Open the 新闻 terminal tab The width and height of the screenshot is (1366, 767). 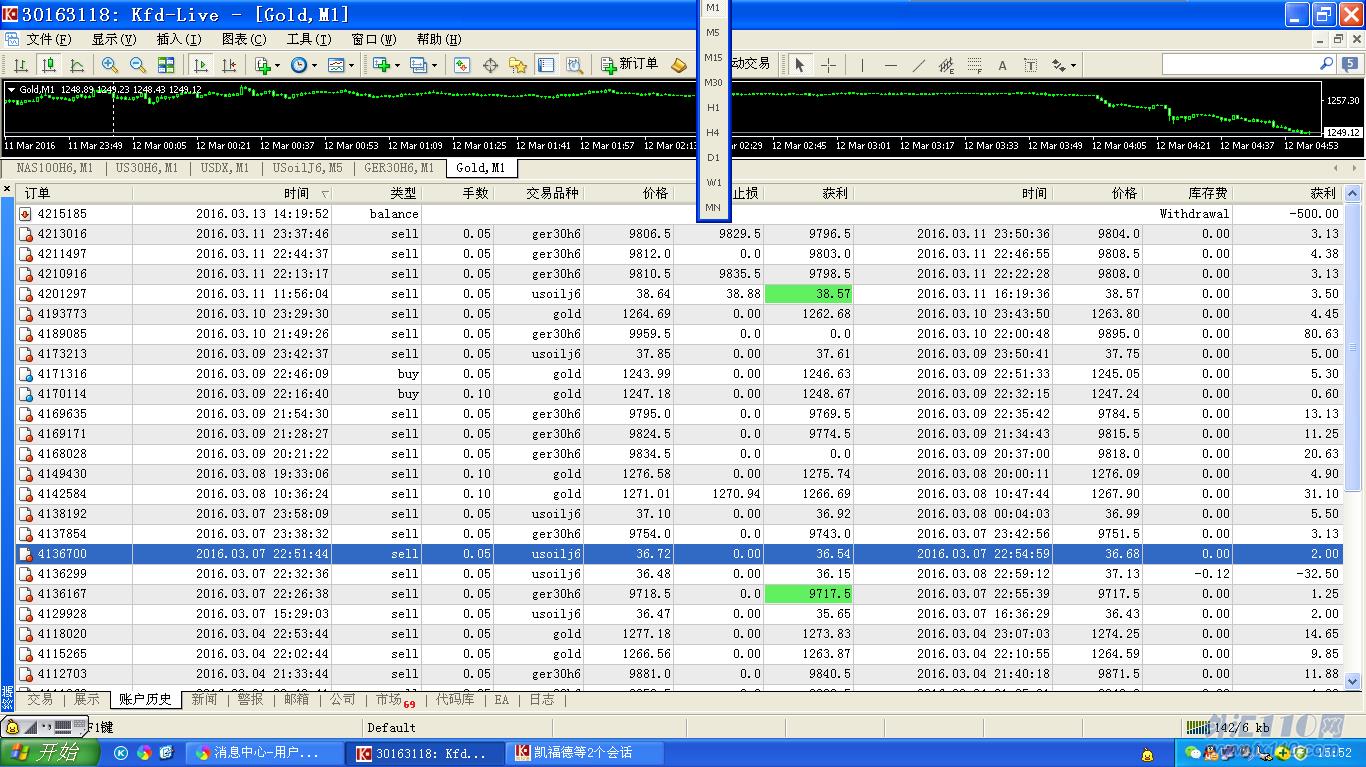click(204, 699)
